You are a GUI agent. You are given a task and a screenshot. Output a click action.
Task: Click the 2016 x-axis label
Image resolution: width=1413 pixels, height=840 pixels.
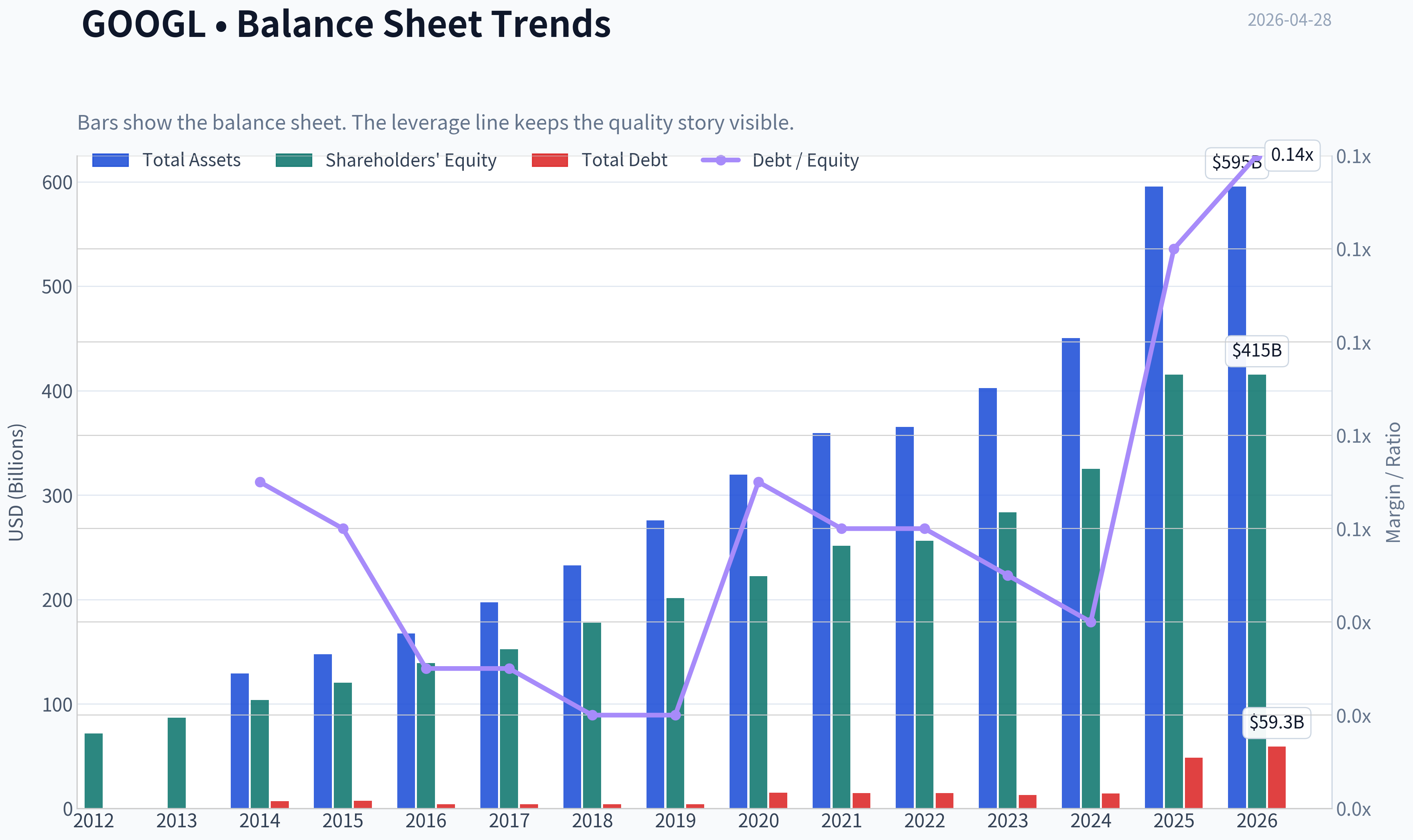(x=426, y=821)
